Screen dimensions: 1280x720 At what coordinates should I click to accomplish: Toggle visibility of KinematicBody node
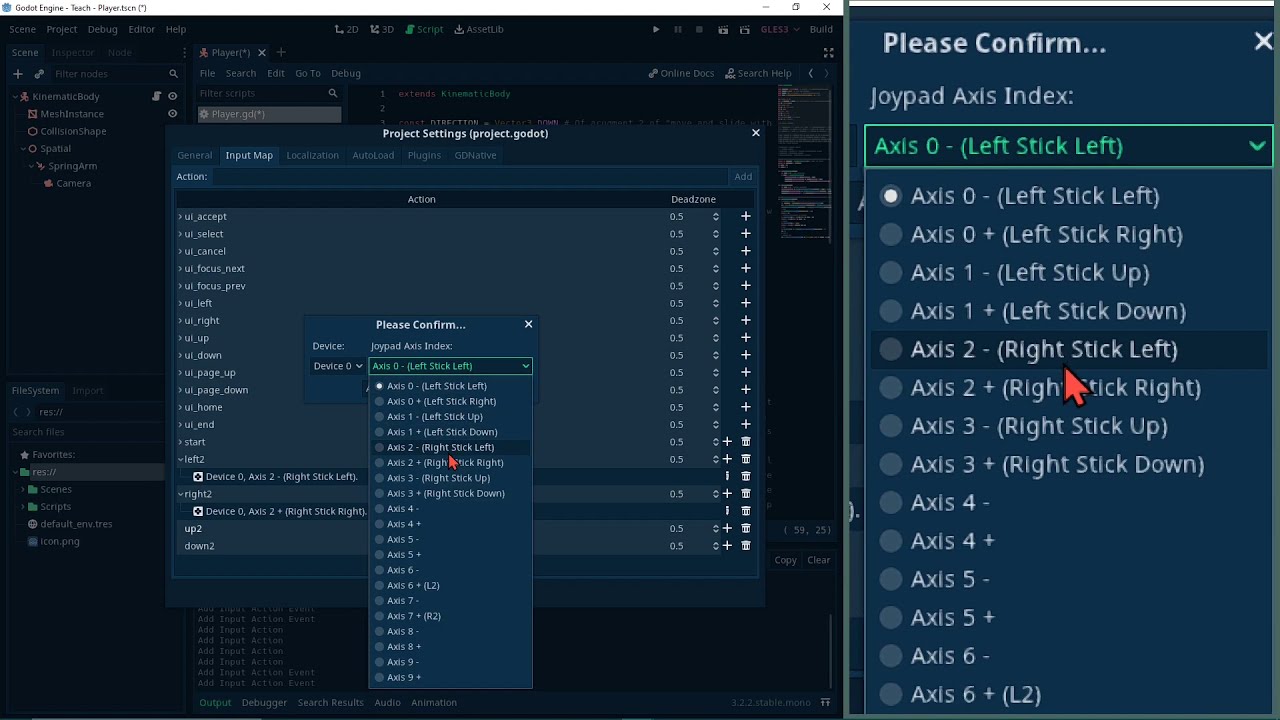[x=172, y=96]
